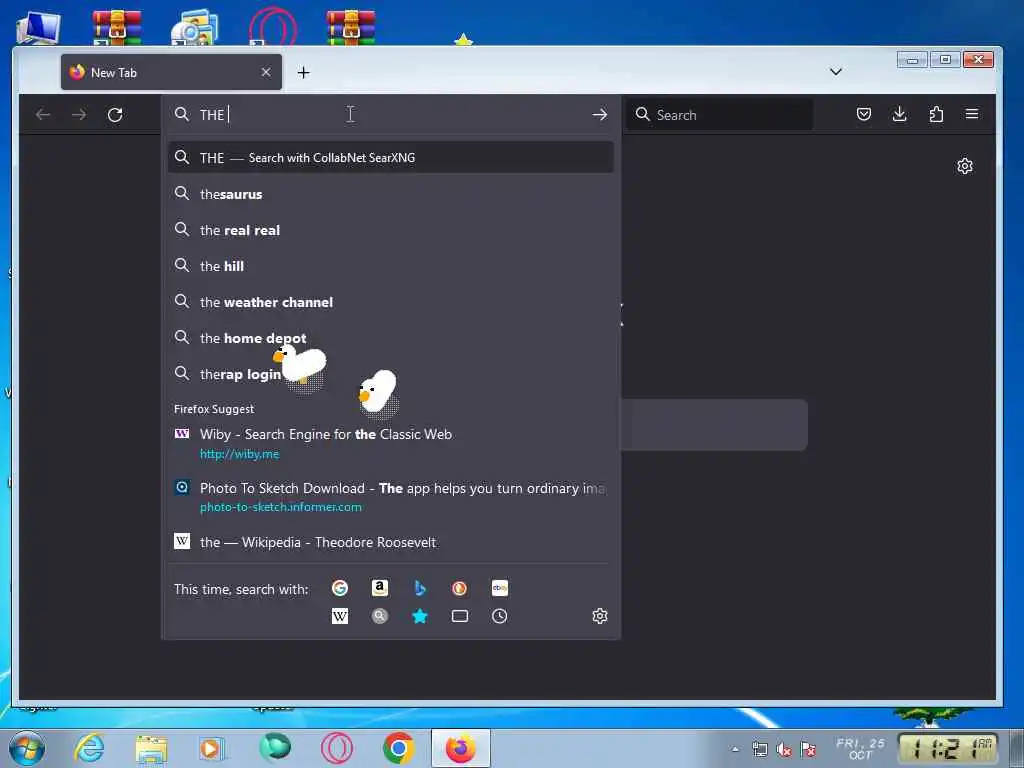The image size is (1024, 768).
Task: Open File Explorer from taskbar
Action: pos(152,748)
